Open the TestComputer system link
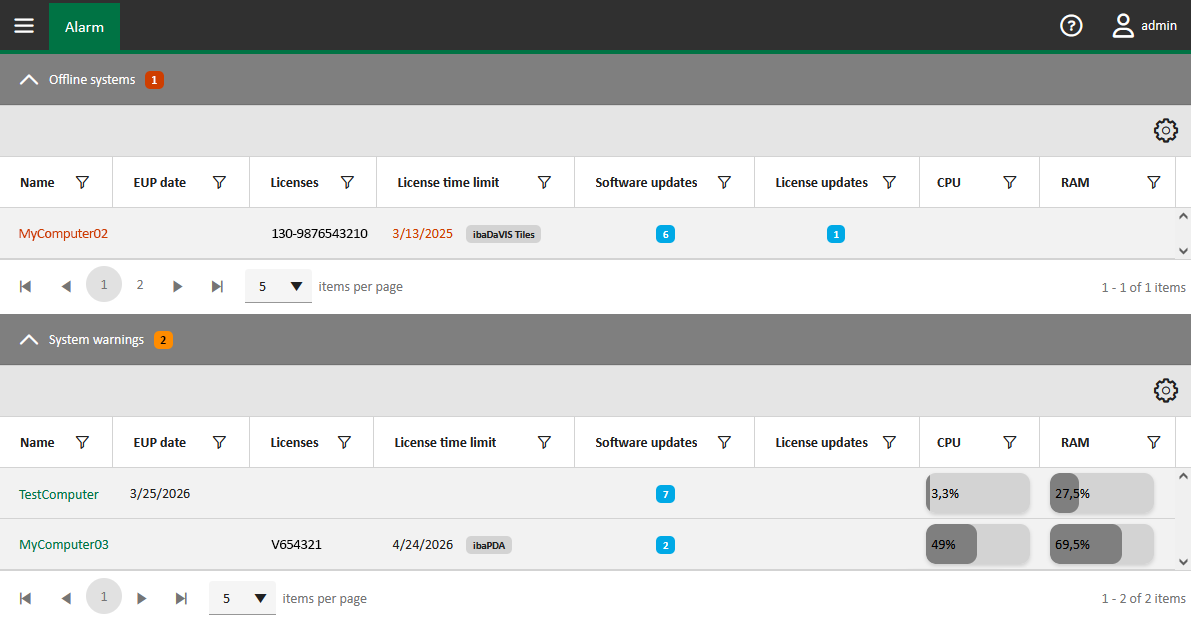The width and height of the screenshot is (1191, 620). tap(58, 494)
